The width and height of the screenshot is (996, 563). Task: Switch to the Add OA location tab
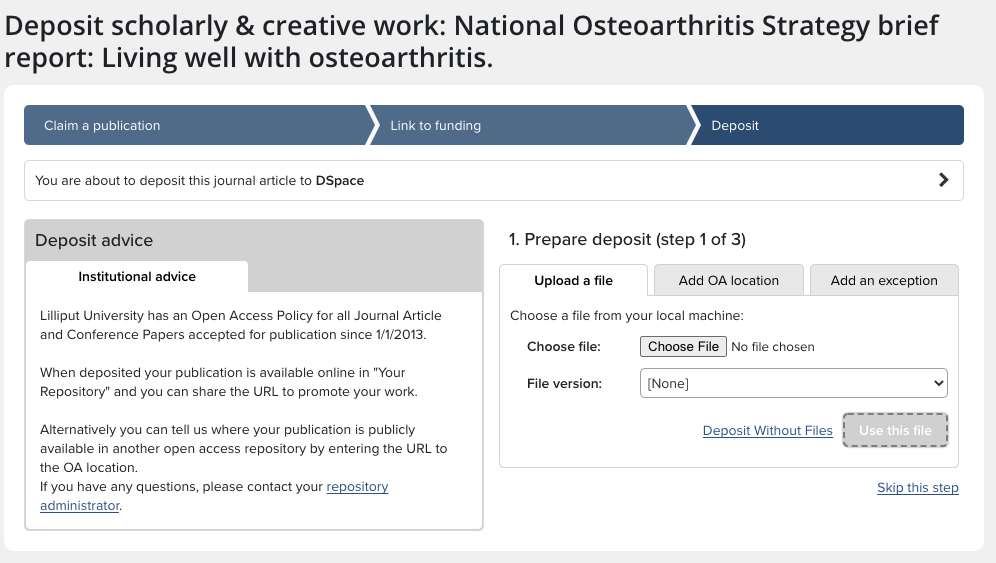[x=728, y=281]
